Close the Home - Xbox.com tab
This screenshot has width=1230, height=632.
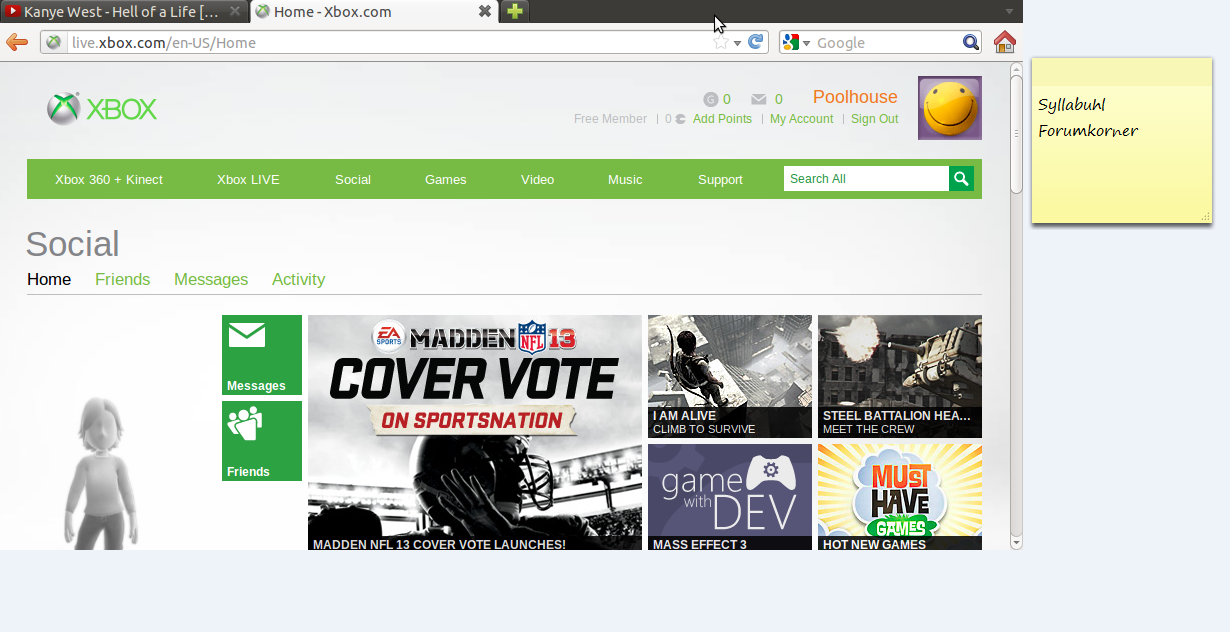coord(484,11)
